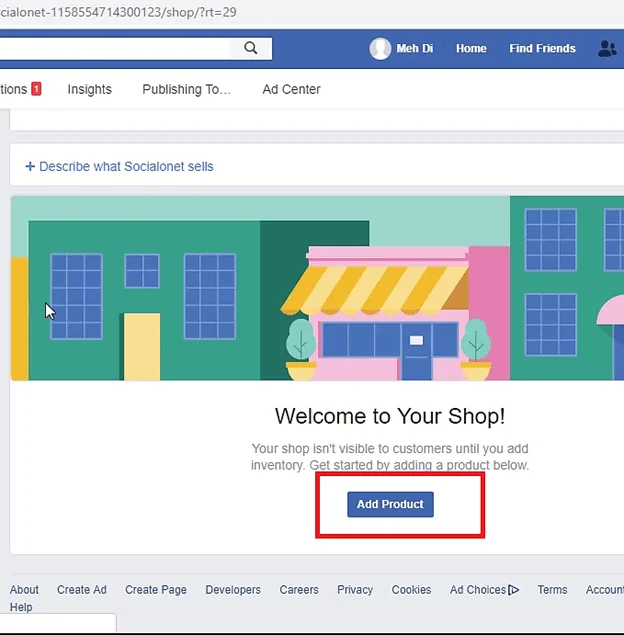Open the Developers footer link
Screen dimensions: 624x635
(233, 590)
